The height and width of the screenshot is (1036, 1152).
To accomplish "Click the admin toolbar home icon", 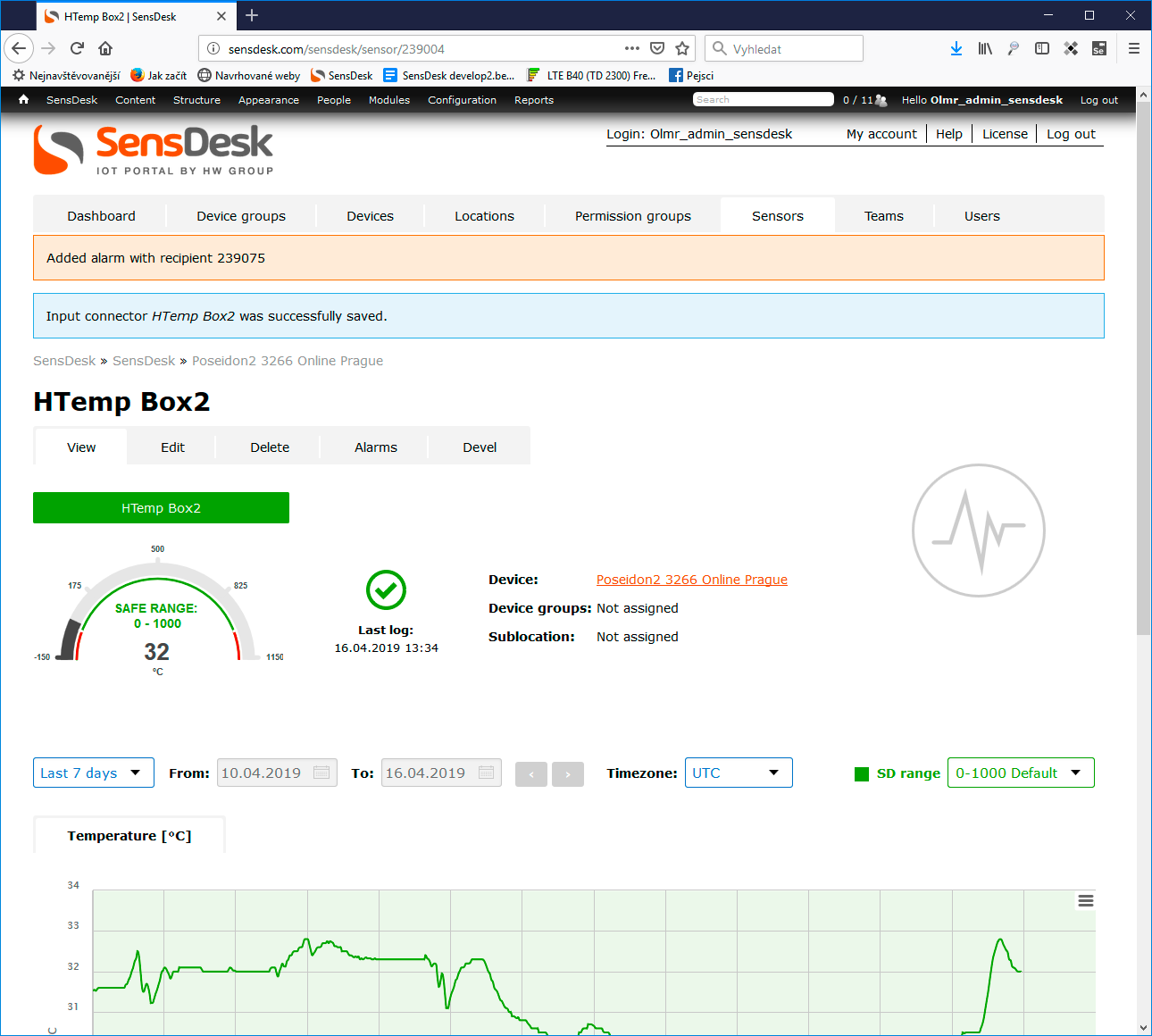I will coord(23,99).
